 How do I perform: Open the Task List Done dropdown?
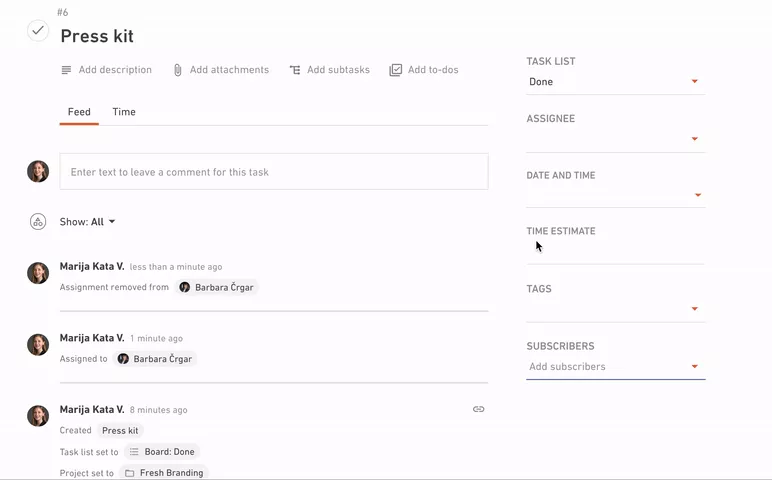tap(615, 82)
